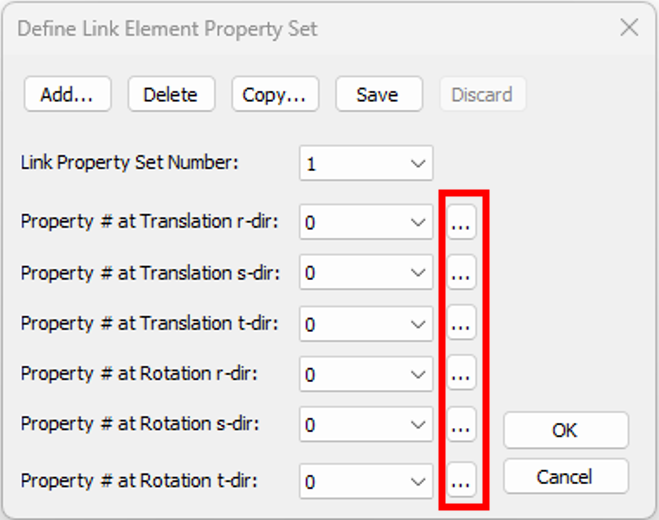Screen dimensions: 659x520
Task: Click the Copy... button
Action: [x=275, y=94]
